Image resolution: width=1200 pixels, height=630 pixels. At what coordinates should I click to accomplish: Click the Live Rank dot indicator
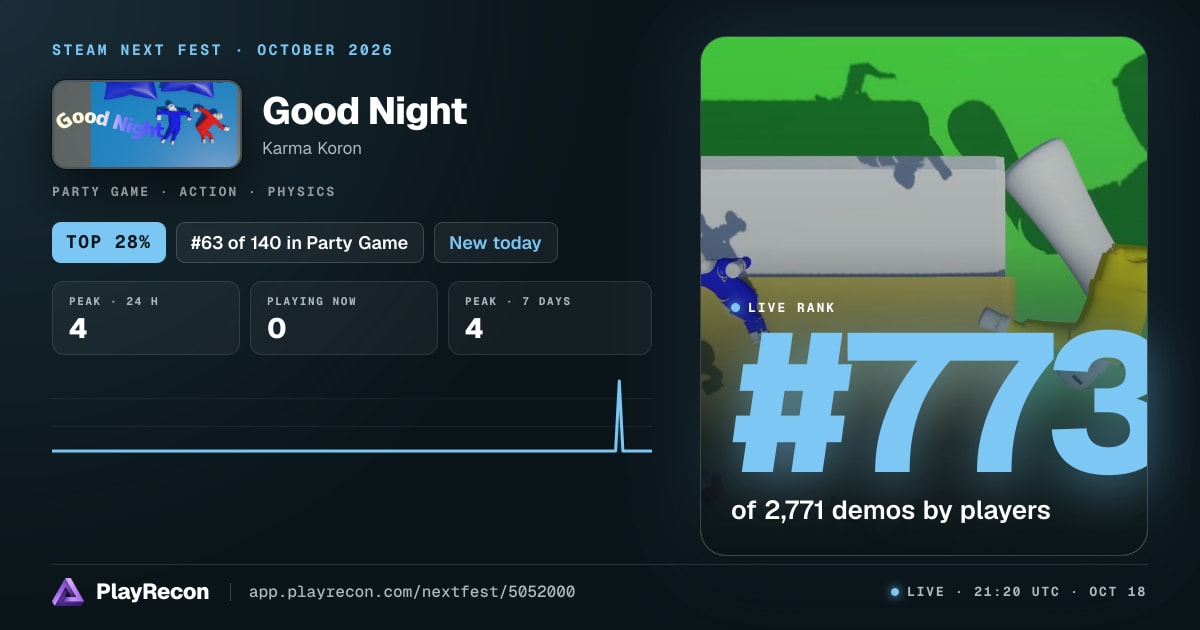736,308
